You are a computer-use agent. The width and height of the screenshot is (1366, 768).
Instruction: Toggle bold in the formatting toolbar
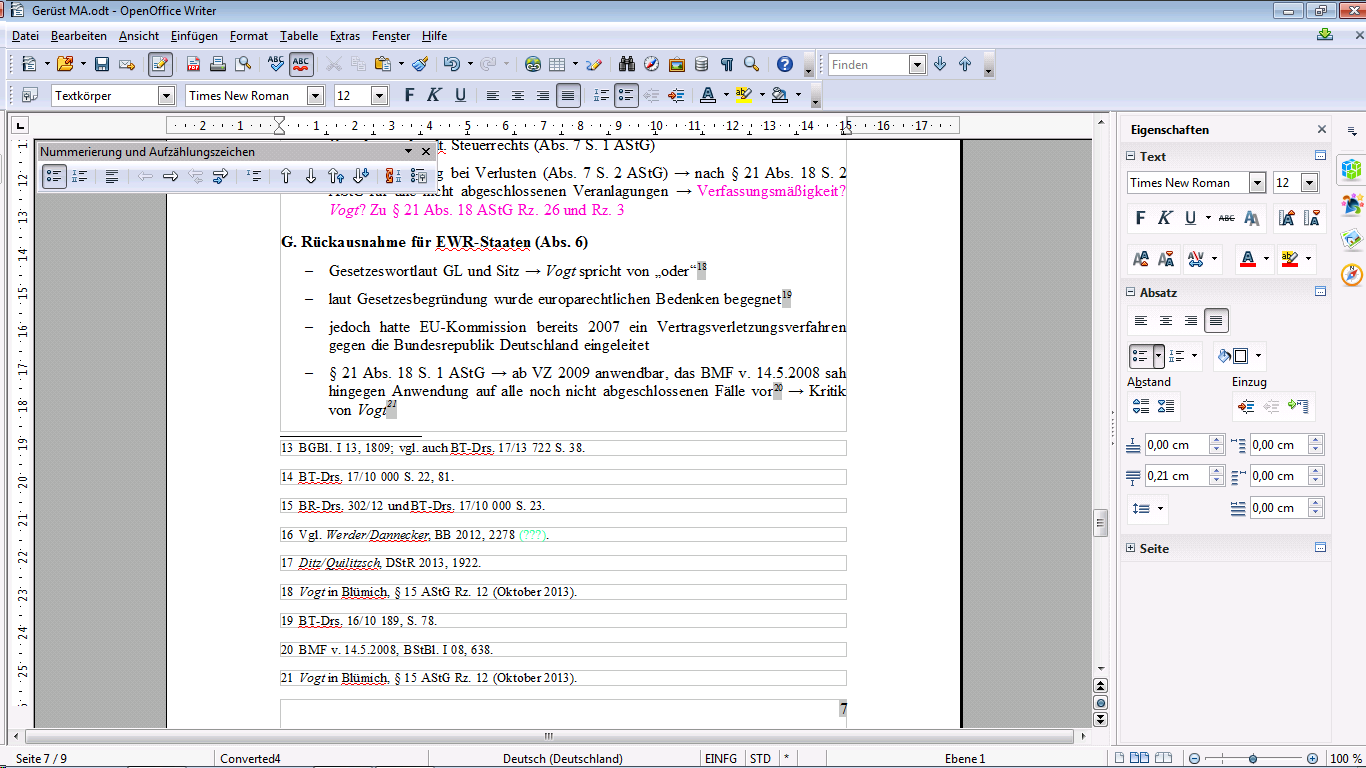[x=408, y=96]
